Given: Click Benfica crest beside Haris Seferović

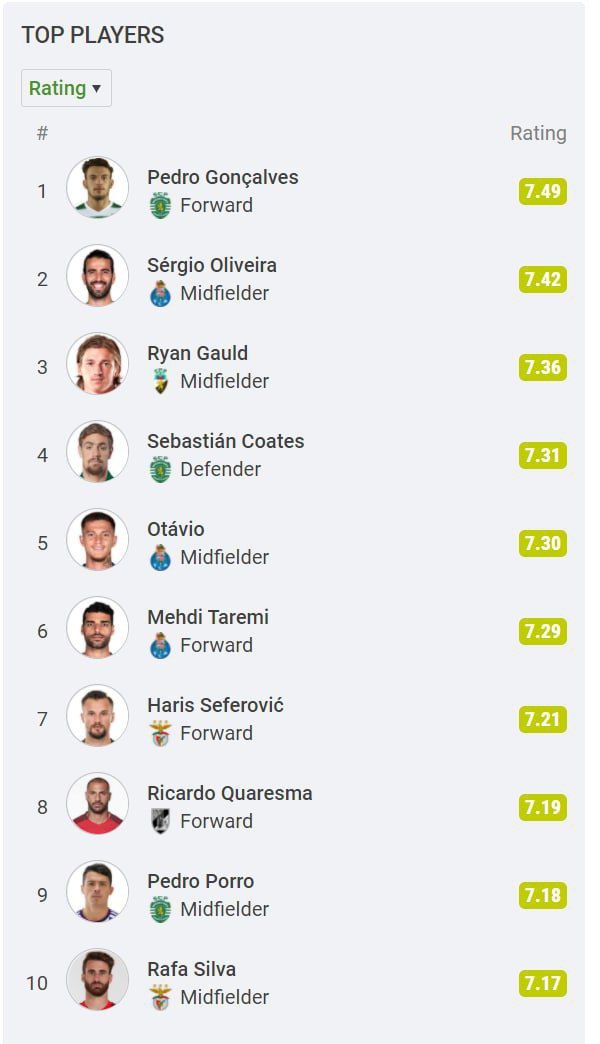Looking at the screenshot, I should point(160,733).
